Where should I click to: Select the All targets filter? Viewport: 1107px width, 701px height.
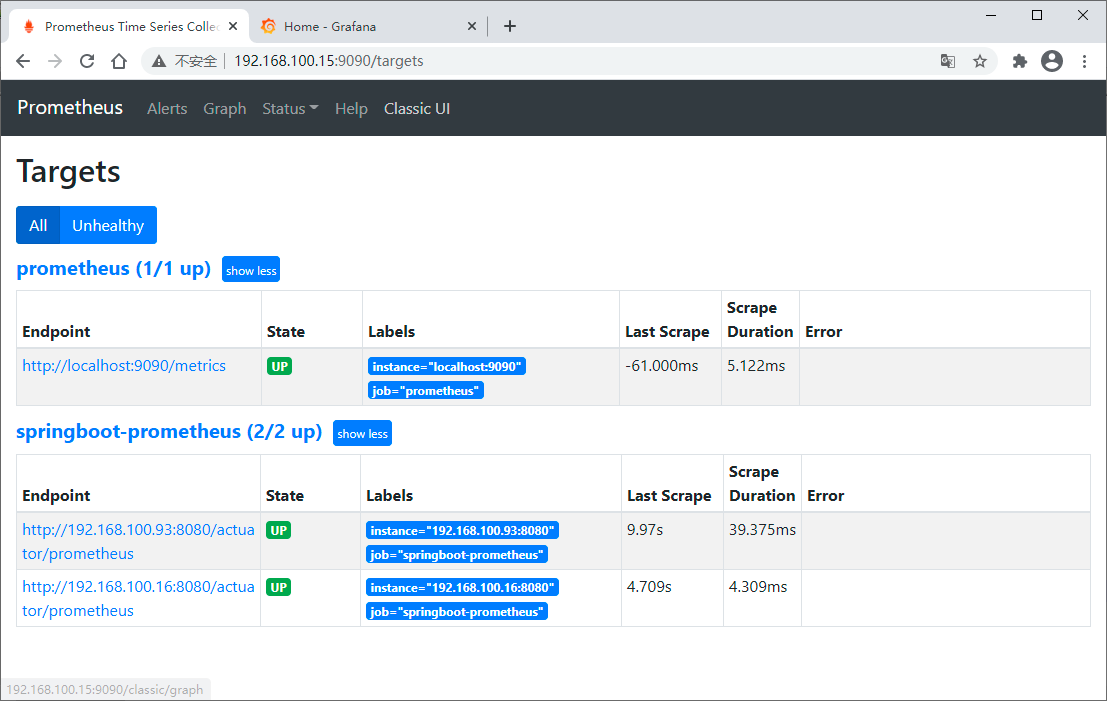(38, 225)
